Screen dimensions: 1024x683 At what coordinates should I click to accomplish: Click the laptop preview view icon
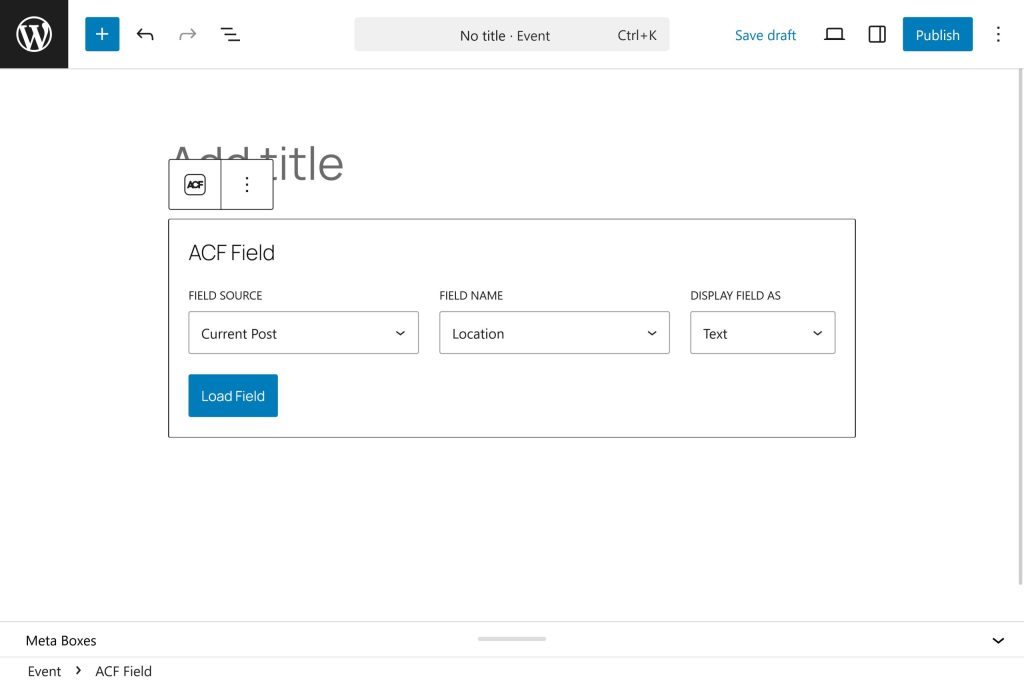[x=834, y=35]
